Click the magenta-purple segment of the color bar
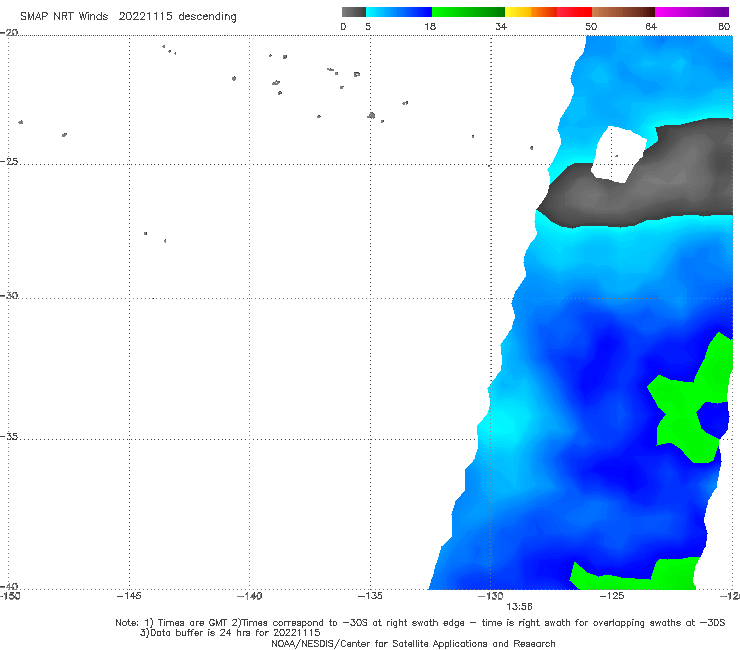This screenshot has height=650, width=740. tap(692, 12)
